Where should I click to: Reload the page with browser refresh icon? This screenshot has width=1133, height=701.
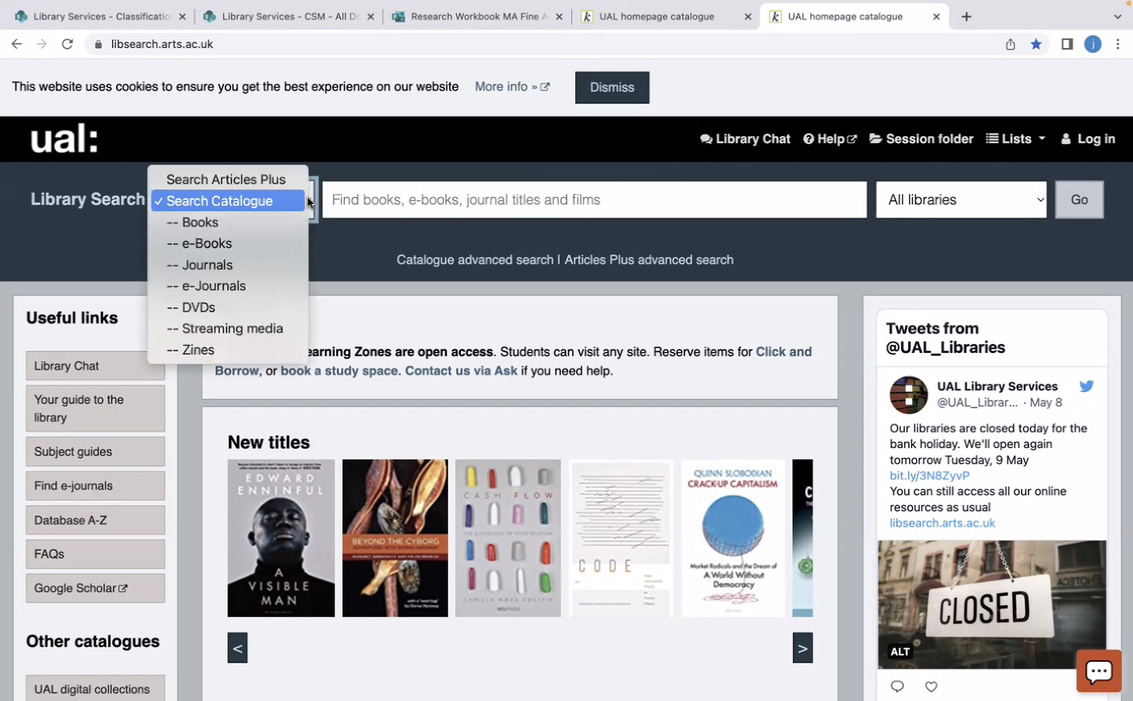click(67, 44)
